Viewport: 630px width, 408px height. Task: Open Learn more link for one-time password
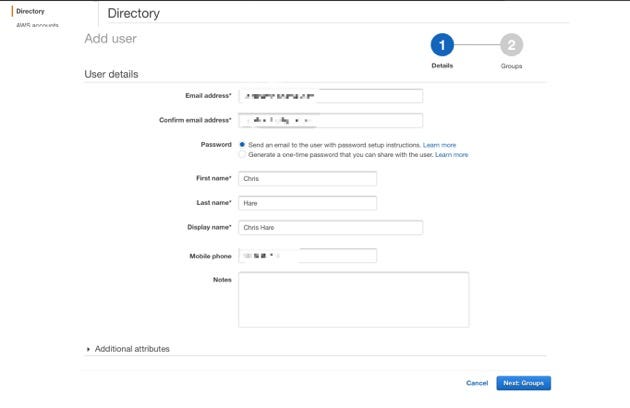tap(452, 155)
